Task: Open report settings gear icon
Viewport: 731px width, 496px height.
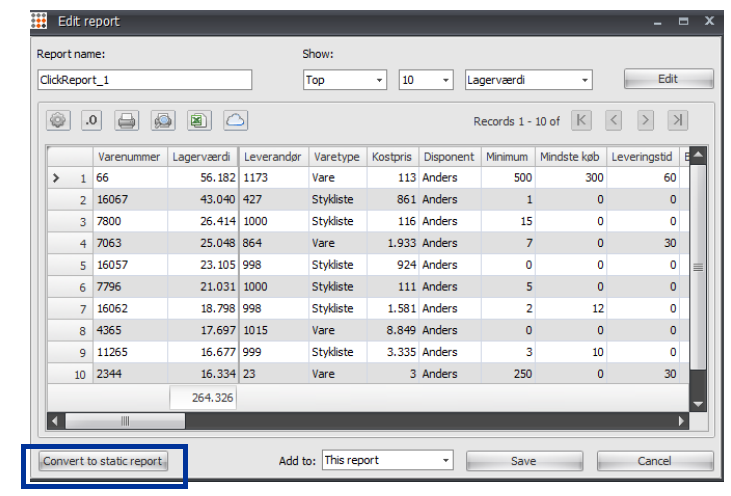Action: tap(58, 121)
